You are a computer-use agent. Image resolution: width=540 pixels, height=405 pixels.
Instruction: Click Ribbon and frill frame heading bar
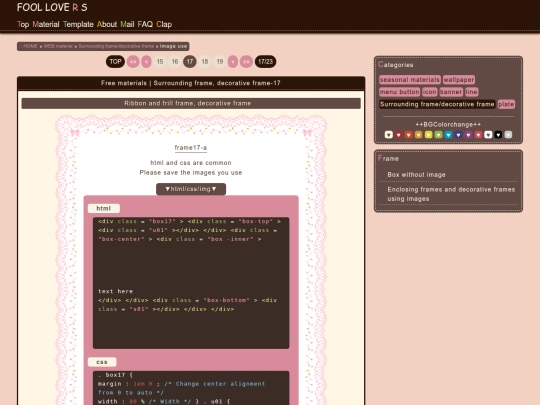click(191, 103)
